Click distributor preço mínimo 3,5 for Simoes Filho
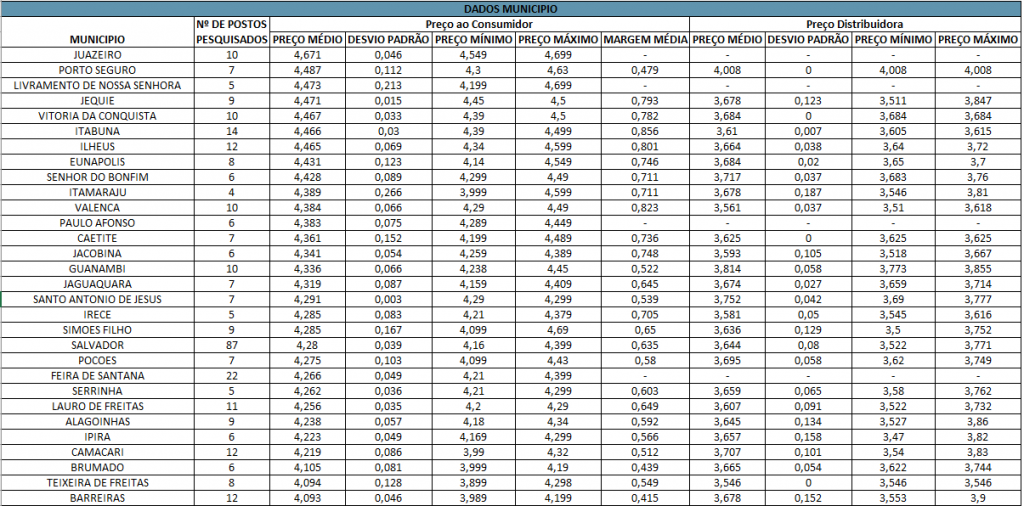The image size is (1024, 506). tap(893, 330)
